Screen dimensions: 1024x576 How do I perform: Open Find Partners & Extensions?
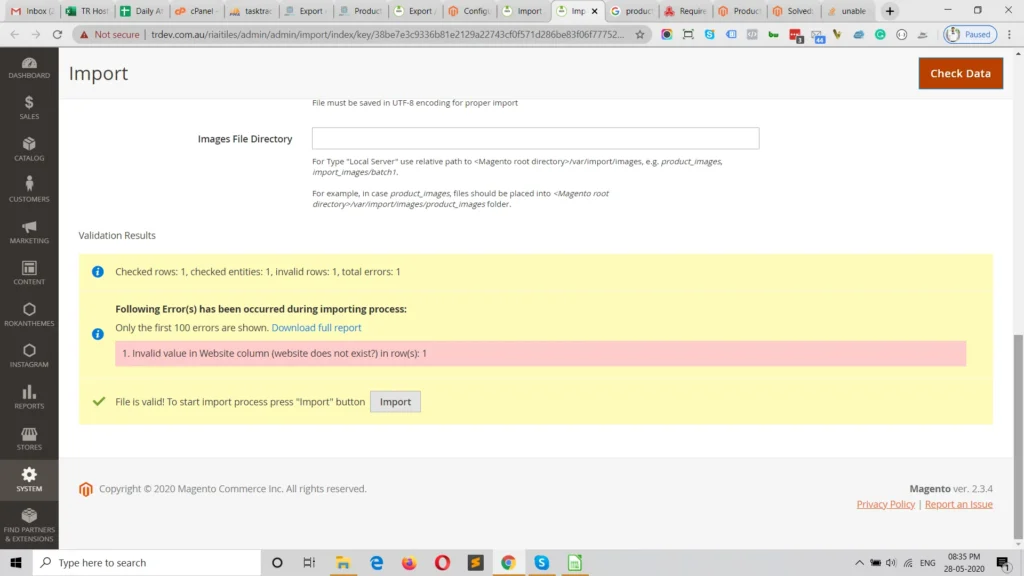pyautogui.click(x=29, y=524)
